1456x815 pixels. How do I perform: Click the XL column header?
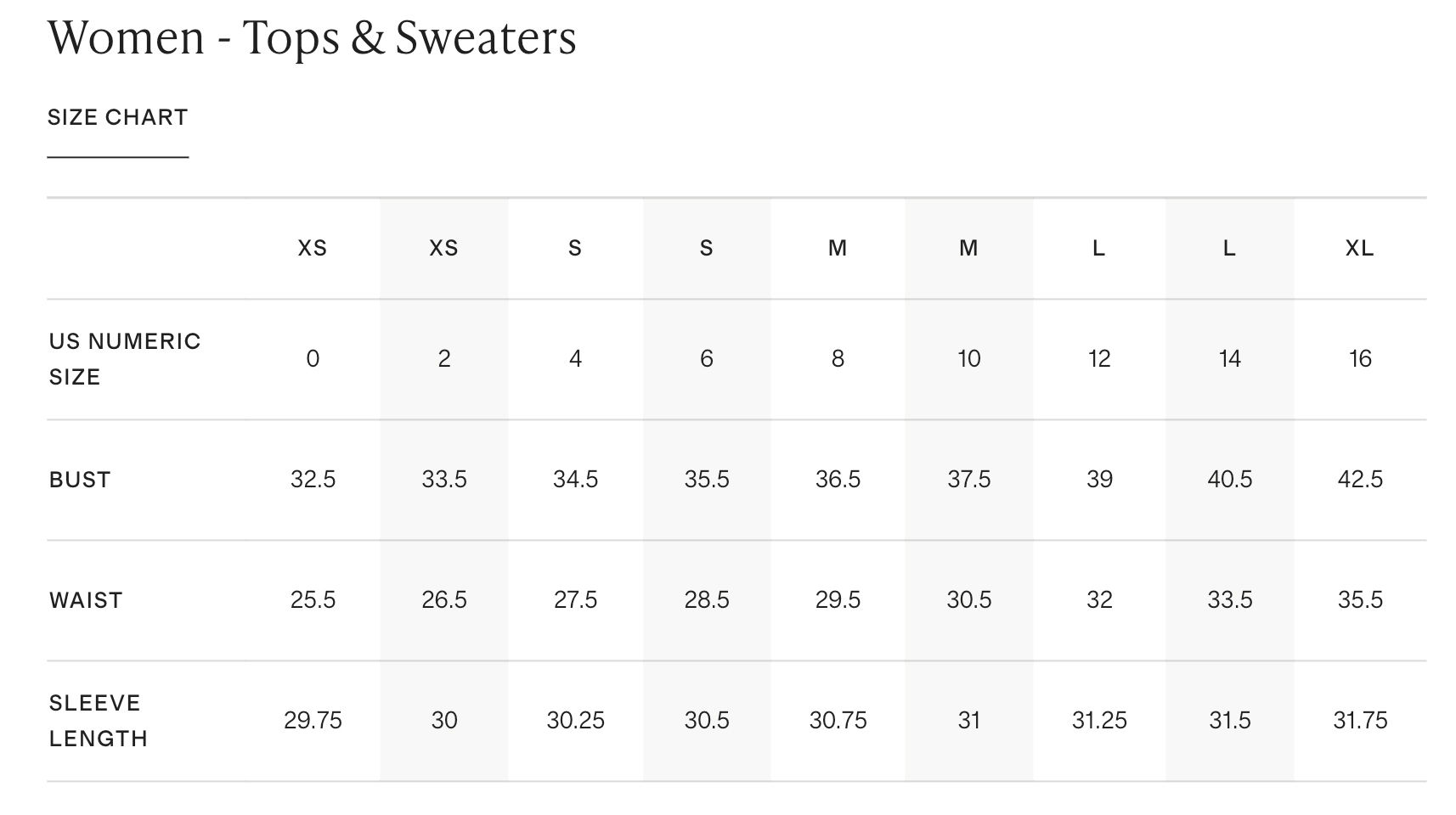(1360, 248)
